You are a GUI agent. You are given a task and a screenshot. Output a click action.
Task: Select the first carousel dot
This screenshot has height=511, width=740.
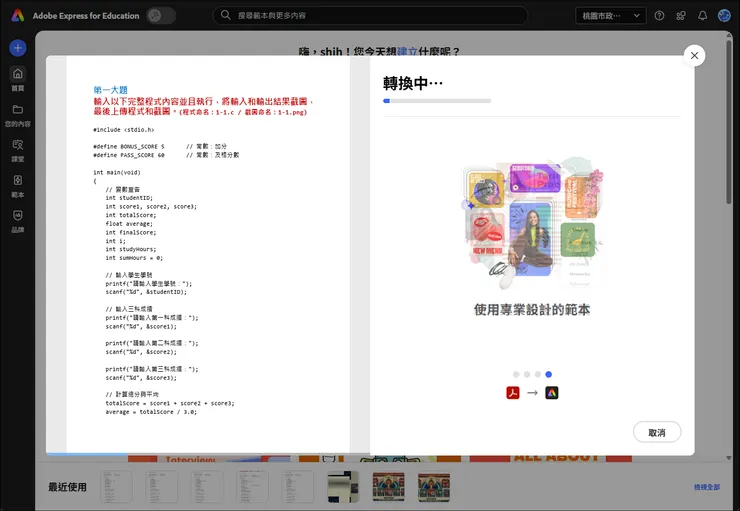pos(516,374)
